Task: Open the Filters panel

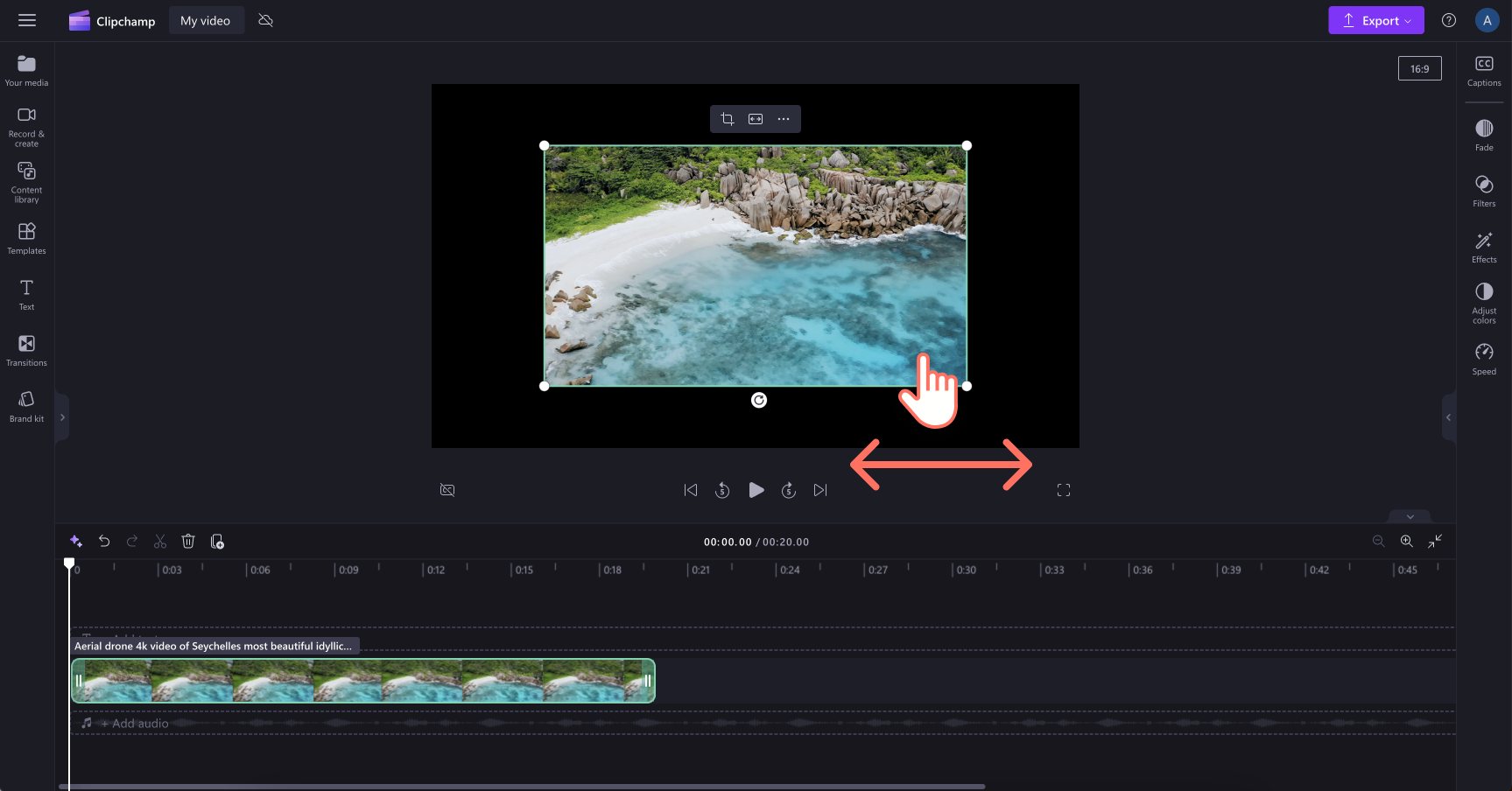Action: point(1484,192)
